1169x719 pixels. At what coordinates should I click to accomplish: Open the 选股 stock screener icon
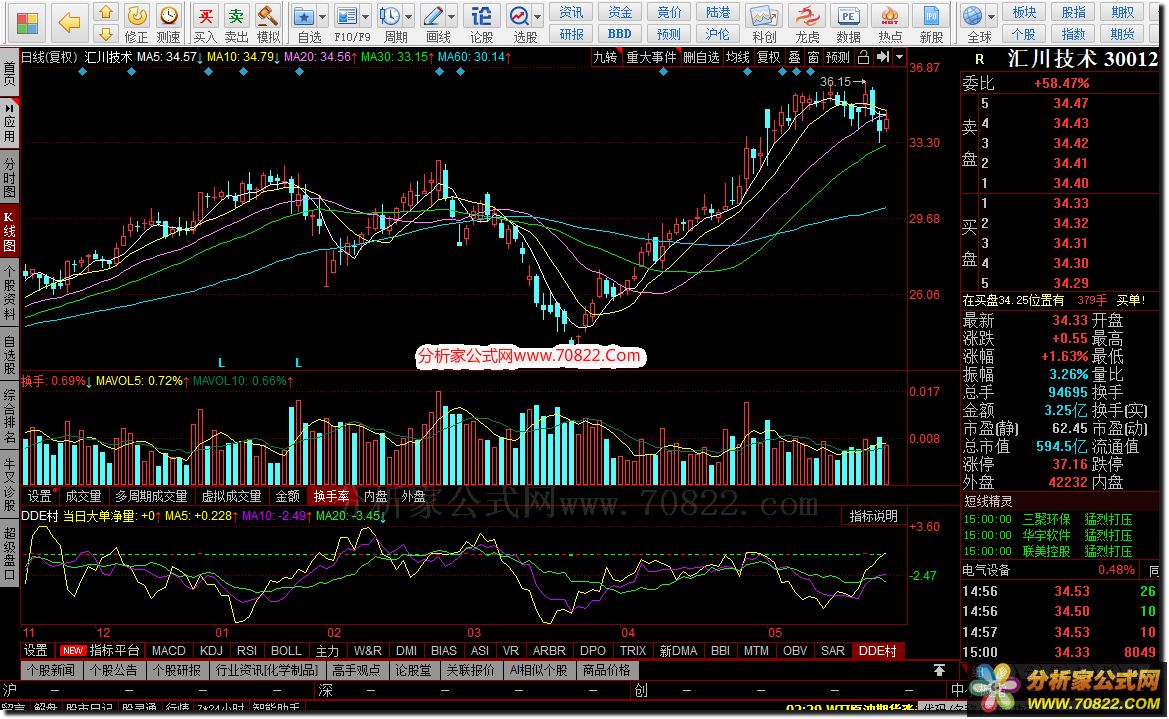tap(519, 16)
